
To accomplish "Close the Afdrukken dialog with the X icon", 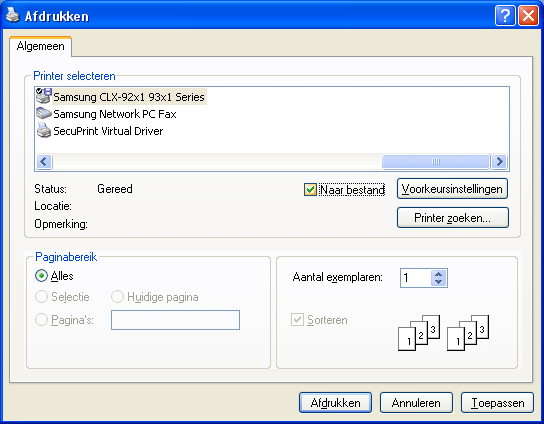I will coord(528,16).
